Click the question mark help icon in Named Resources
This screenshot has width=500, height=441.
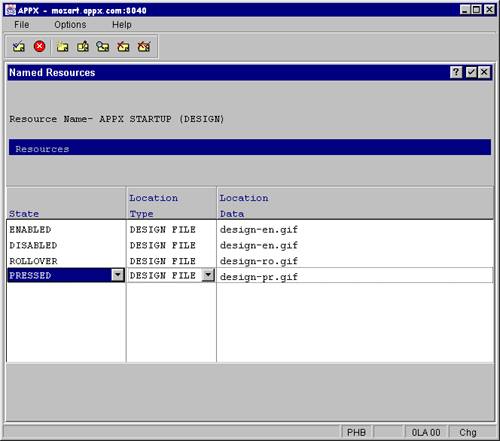tap(456, 72)
